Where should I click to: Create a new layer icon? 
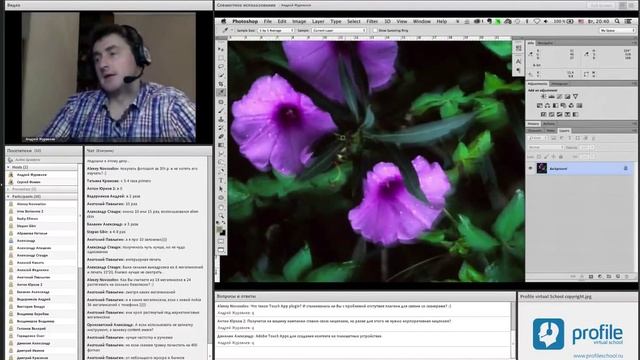click(618, 276)
